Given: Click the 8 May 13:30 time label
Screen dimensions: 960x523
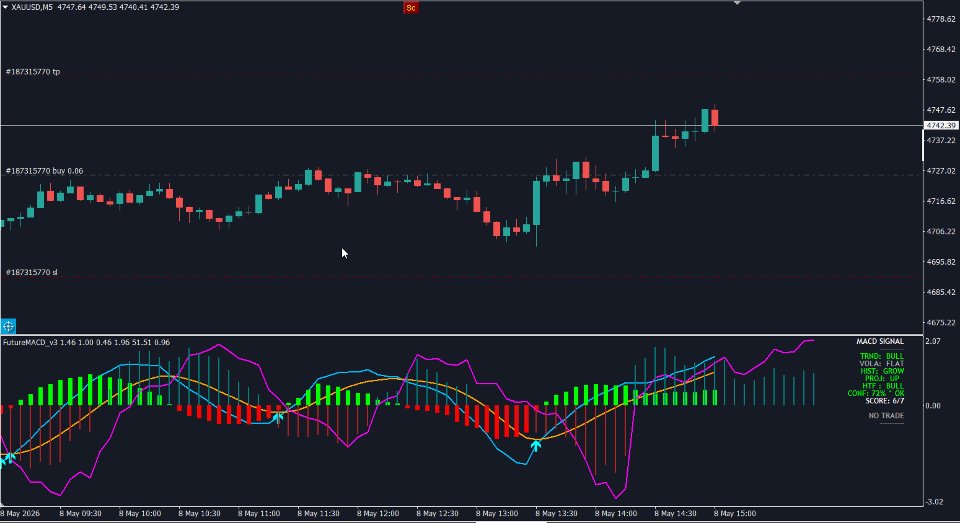Looking at the screenshot, I should pos(556,513).
